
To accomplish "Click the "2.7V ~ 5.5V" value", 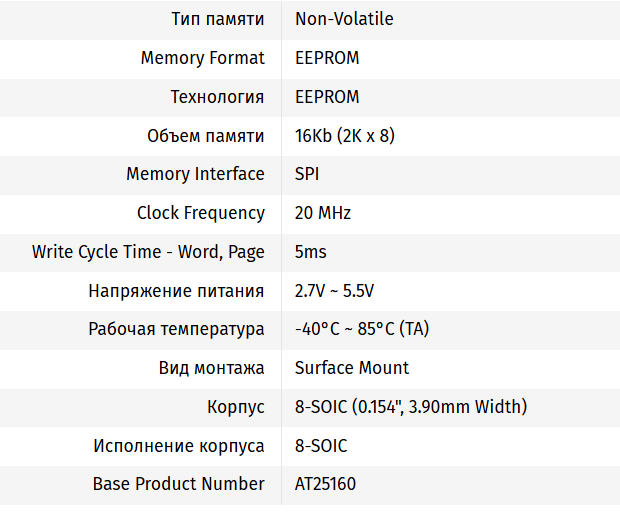I will click(x=335, y=291).
